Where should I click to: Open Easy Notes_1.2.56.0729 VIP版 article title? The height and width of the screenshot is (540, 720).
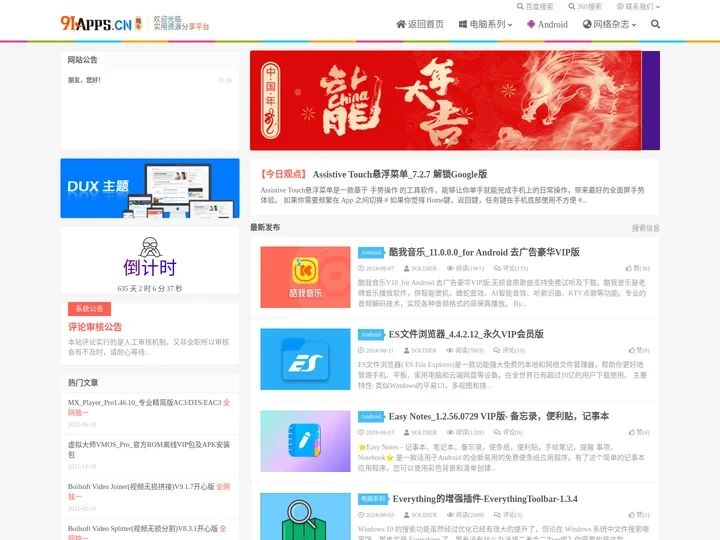point(499,416)
